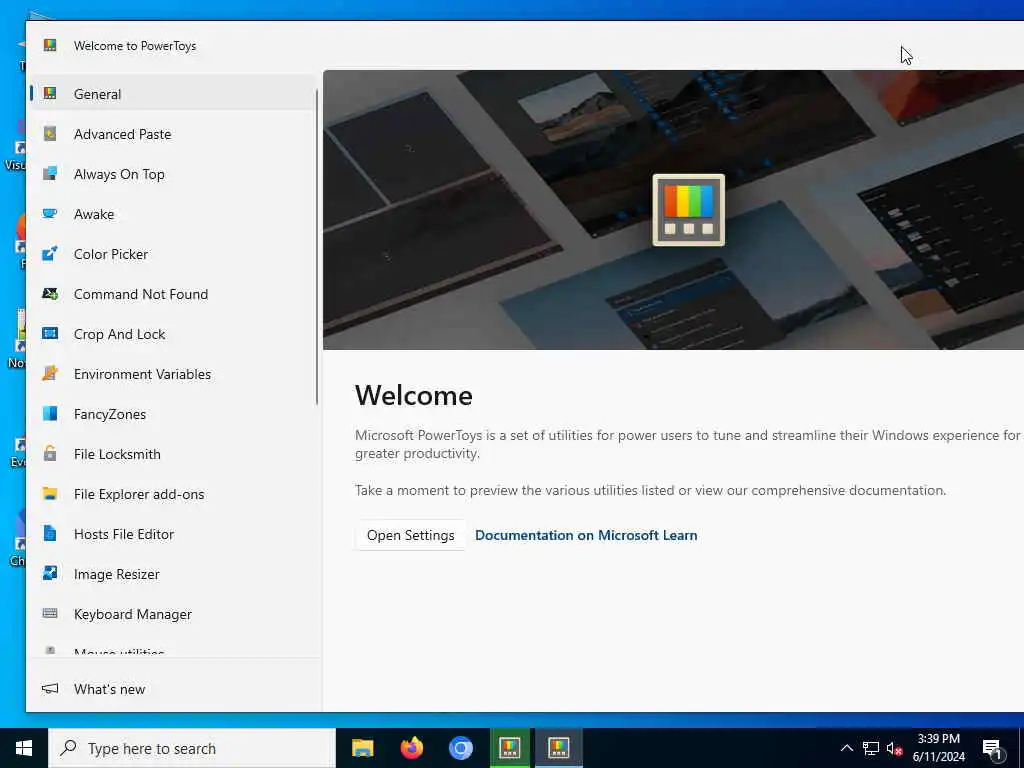This screenshot has width=1024, height=768.
Task: Click the muted volume tray icon
Action: [x=894, y=748]
